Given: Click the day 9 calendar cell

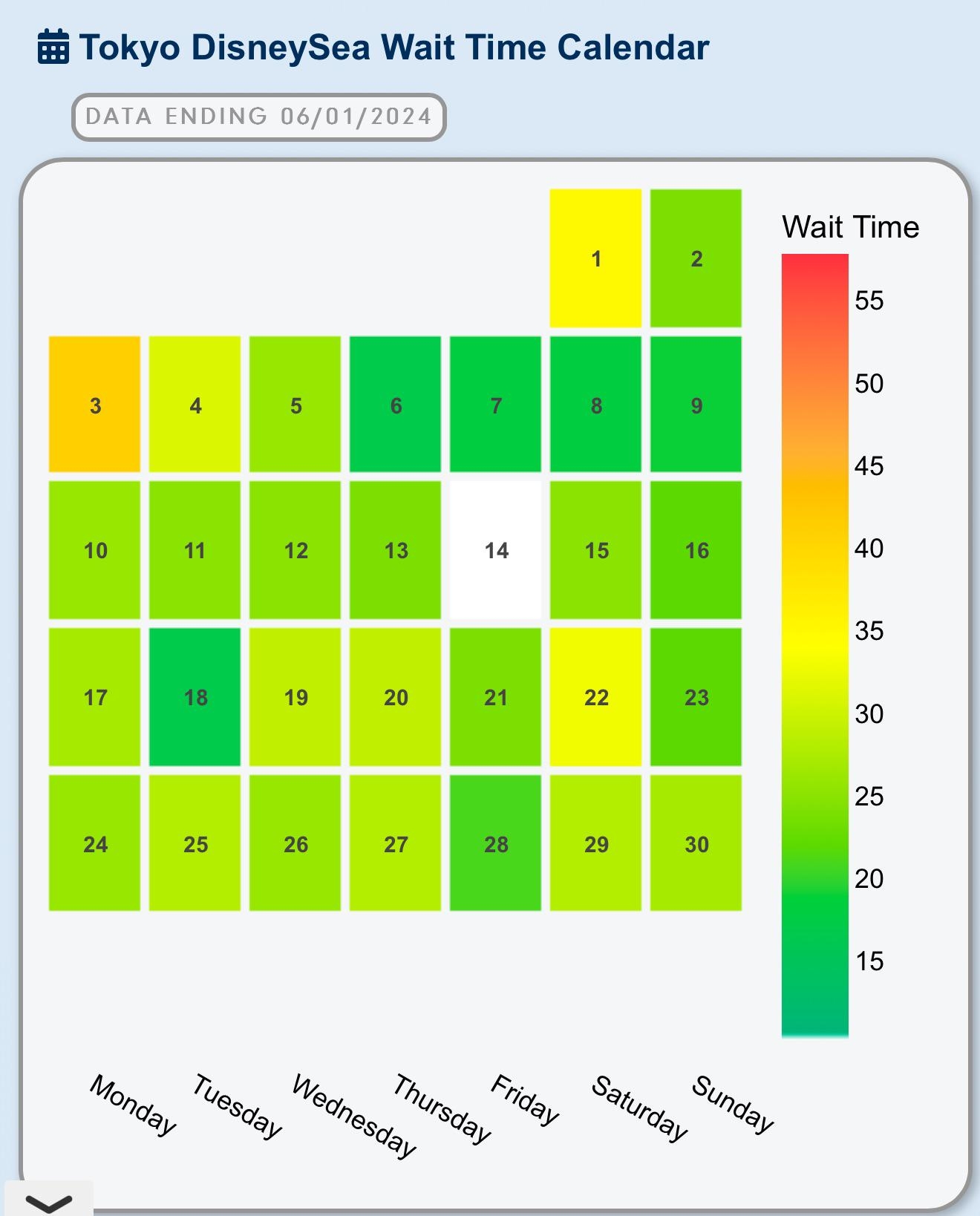Looking at the screenshot, I should [x=696, y=404].
